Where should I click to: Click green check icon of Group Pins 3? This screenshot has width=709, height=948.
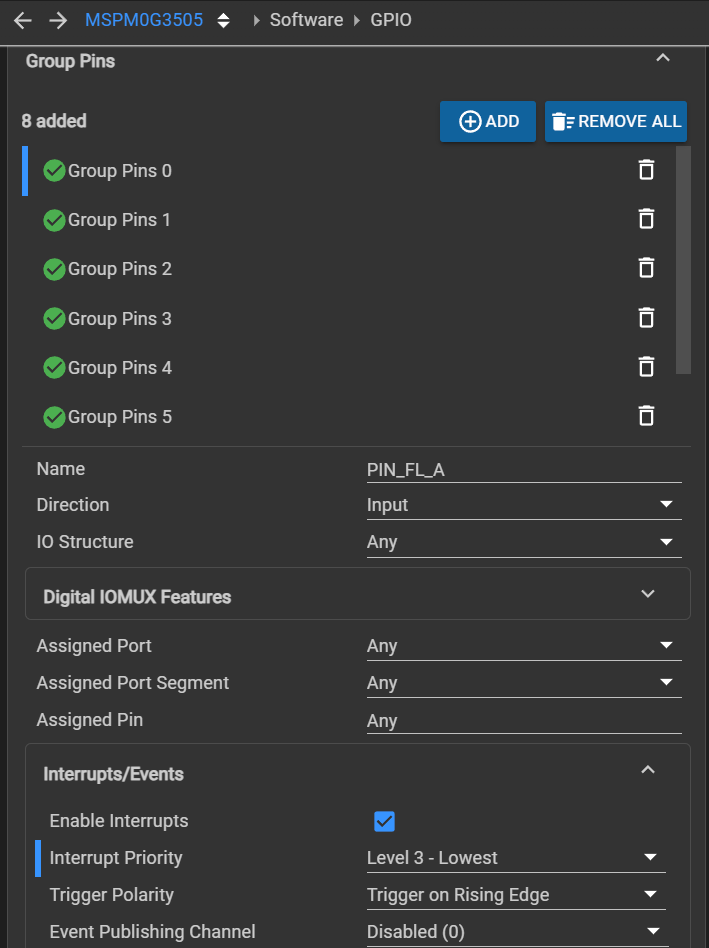pos(54,319)
